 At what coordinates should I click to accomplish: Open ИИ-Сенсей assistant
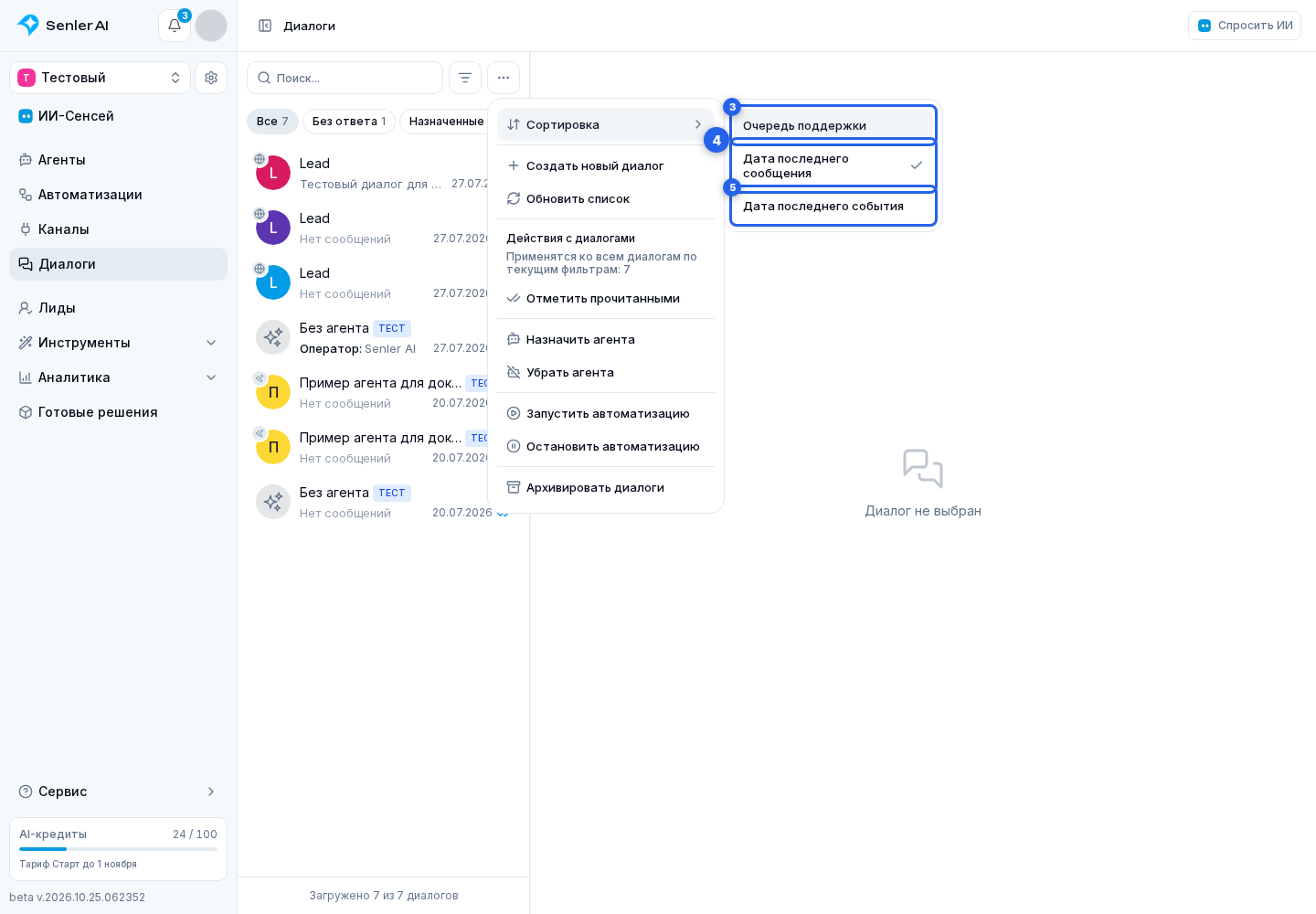coord(118,116)
